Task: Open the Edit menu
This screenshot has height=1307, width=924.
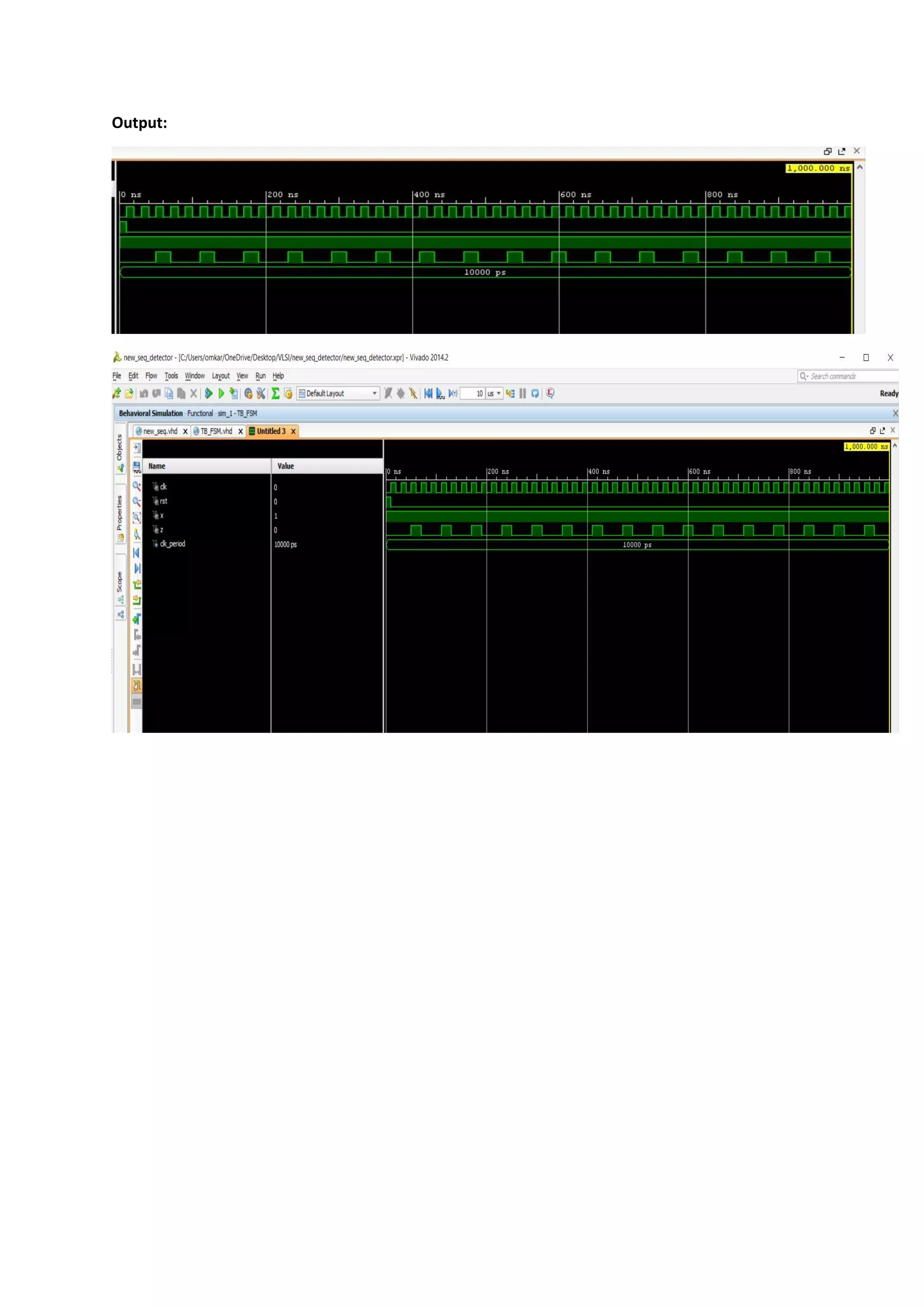Action: point(133,375)
